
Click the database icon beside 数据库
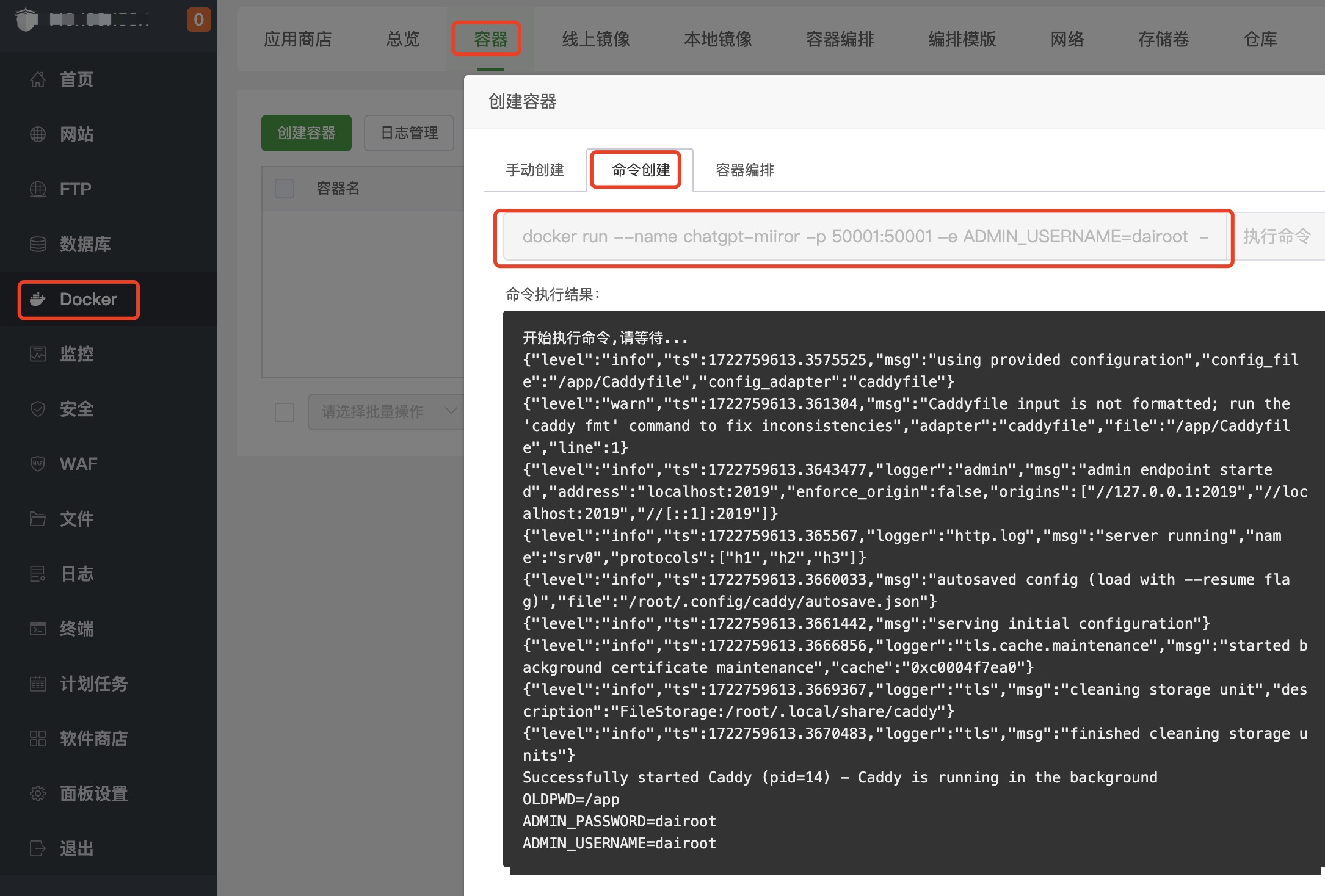click(38, 244)
